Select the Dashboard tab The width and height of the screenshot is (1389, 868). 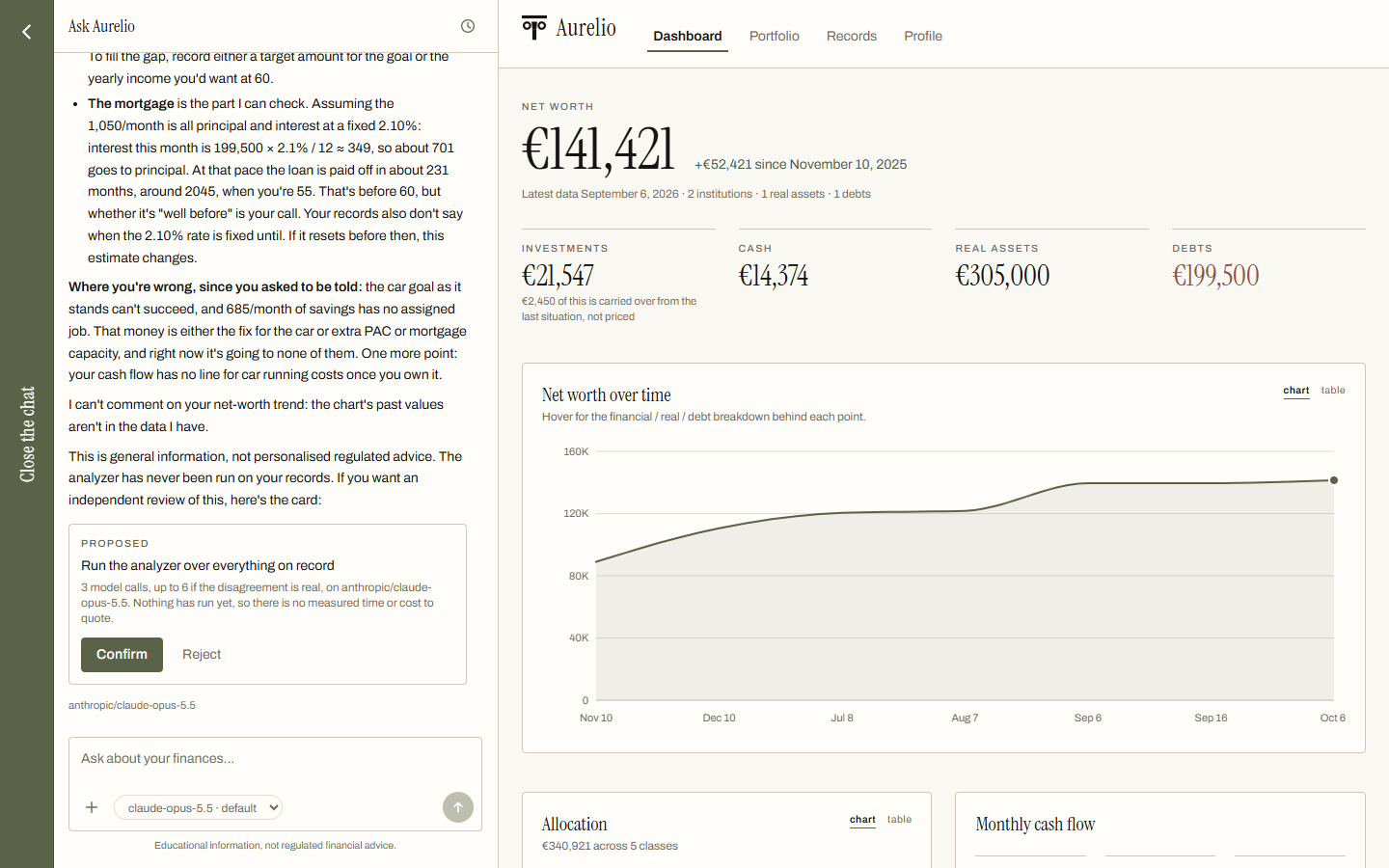[688, 37]
